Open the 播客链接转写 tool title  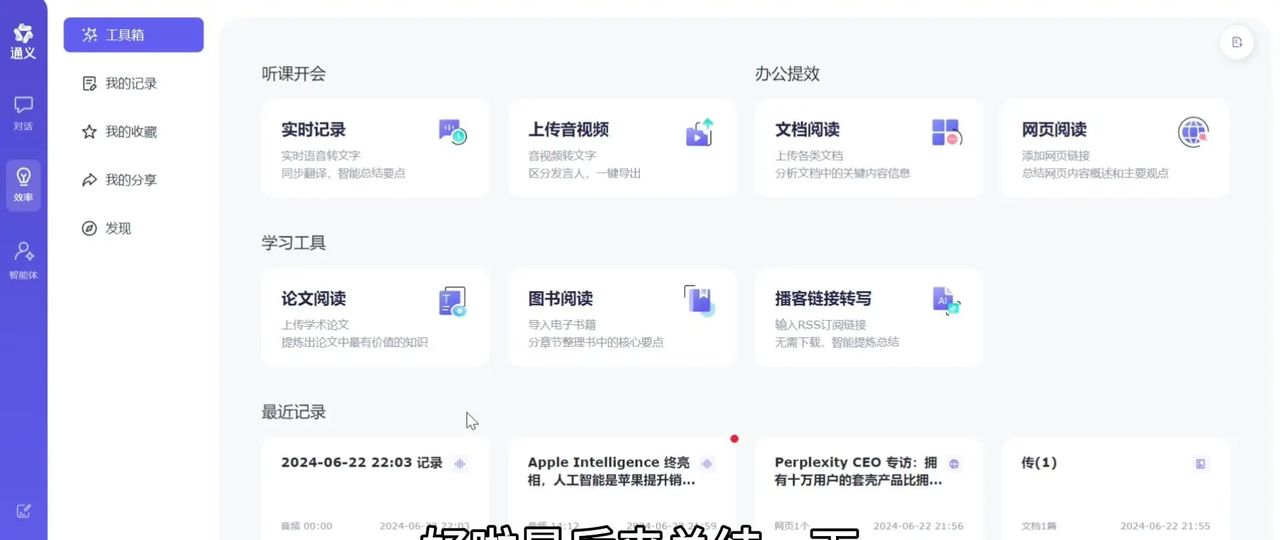pos(823,298)
